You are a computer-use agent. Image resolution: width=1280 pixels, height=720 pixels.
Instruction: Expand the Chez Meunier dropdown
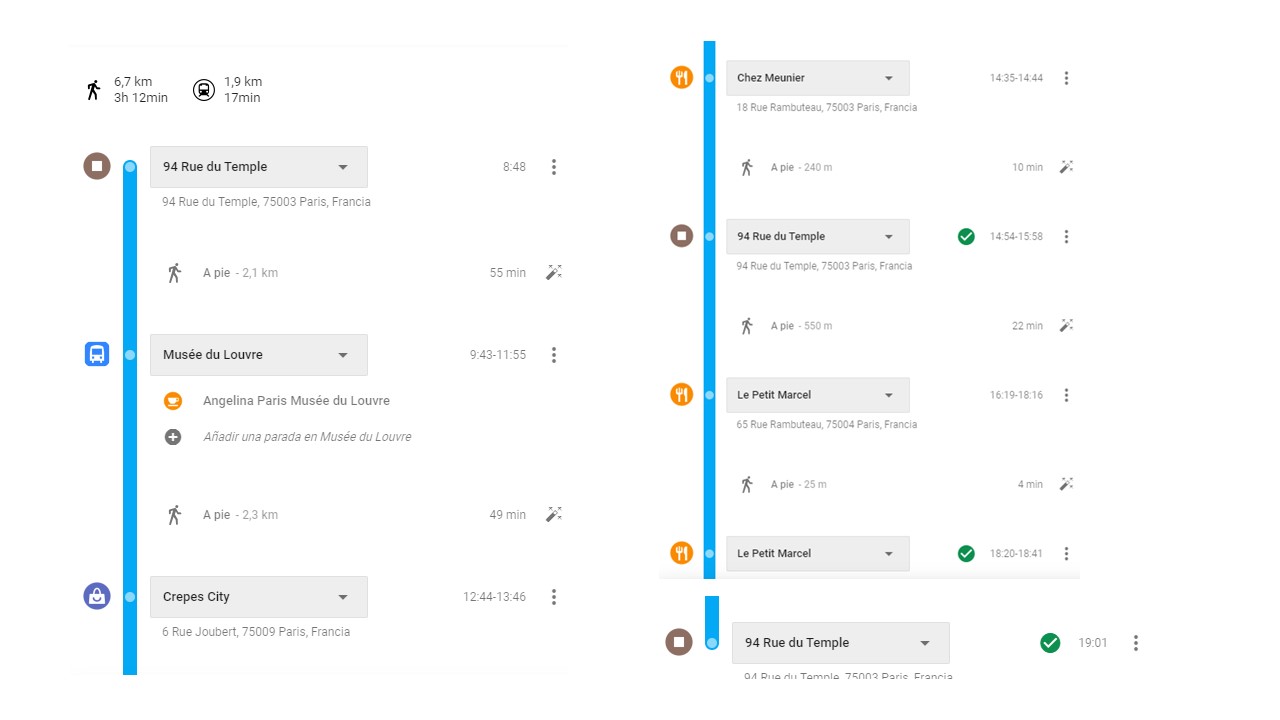(818, 78)
